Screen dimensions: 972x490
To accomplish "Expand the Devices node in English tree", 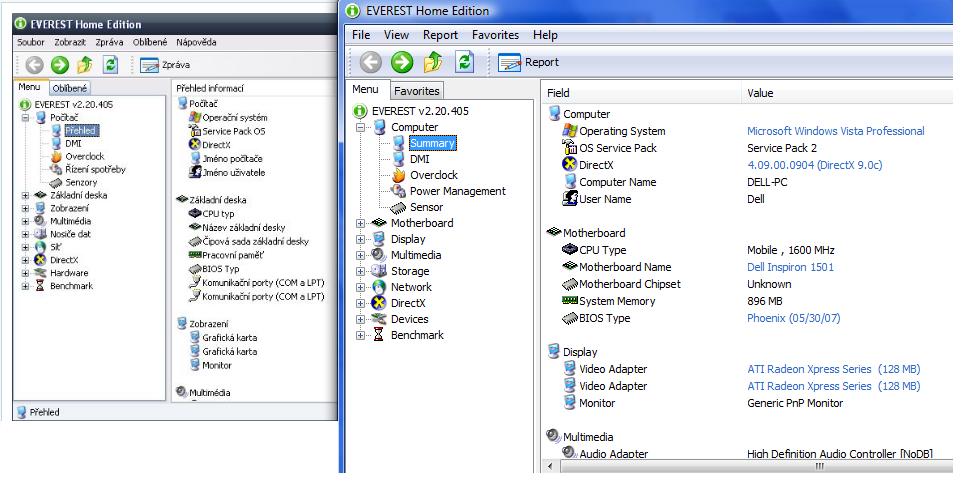I will point(360,319).
